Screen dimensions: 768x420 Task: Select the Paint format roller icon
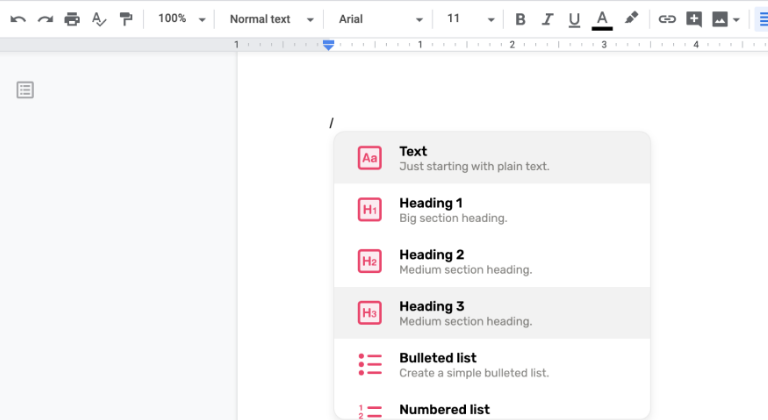pos(126,19)
